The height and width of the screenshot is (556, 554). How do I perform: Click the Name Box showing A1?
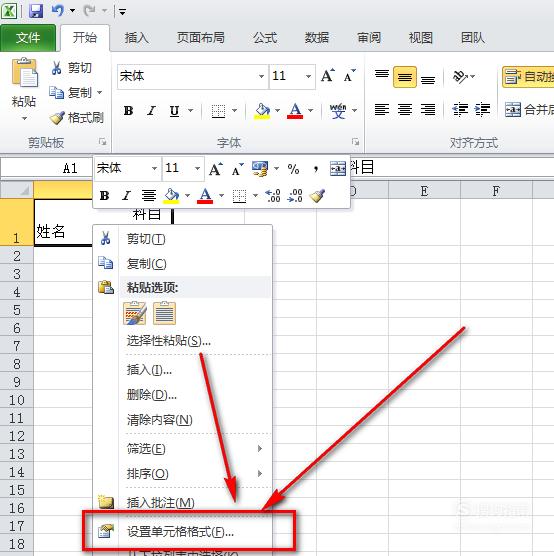(x=47, y=168)
